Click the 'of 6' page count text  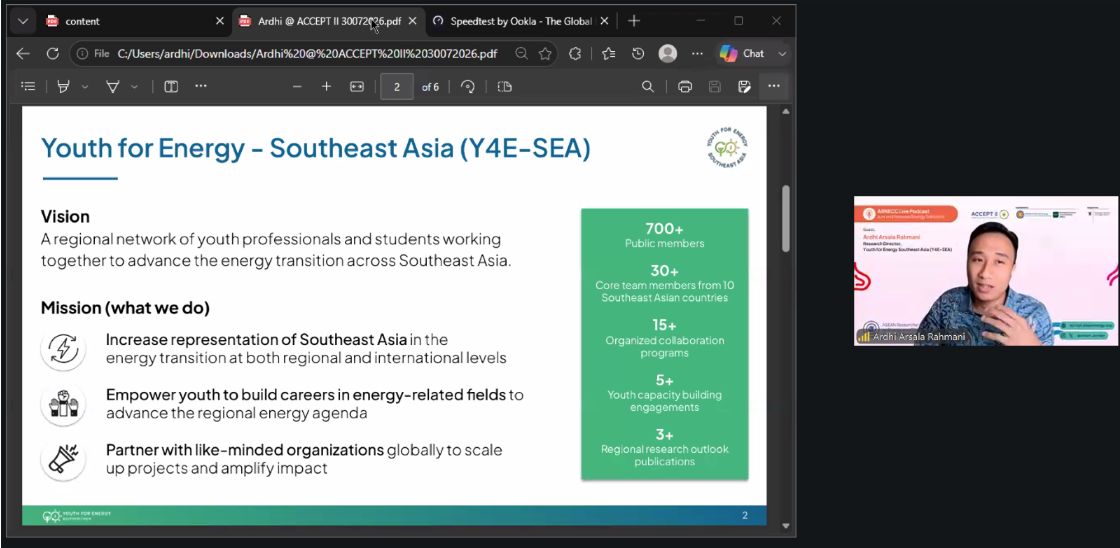click(431, 87)
